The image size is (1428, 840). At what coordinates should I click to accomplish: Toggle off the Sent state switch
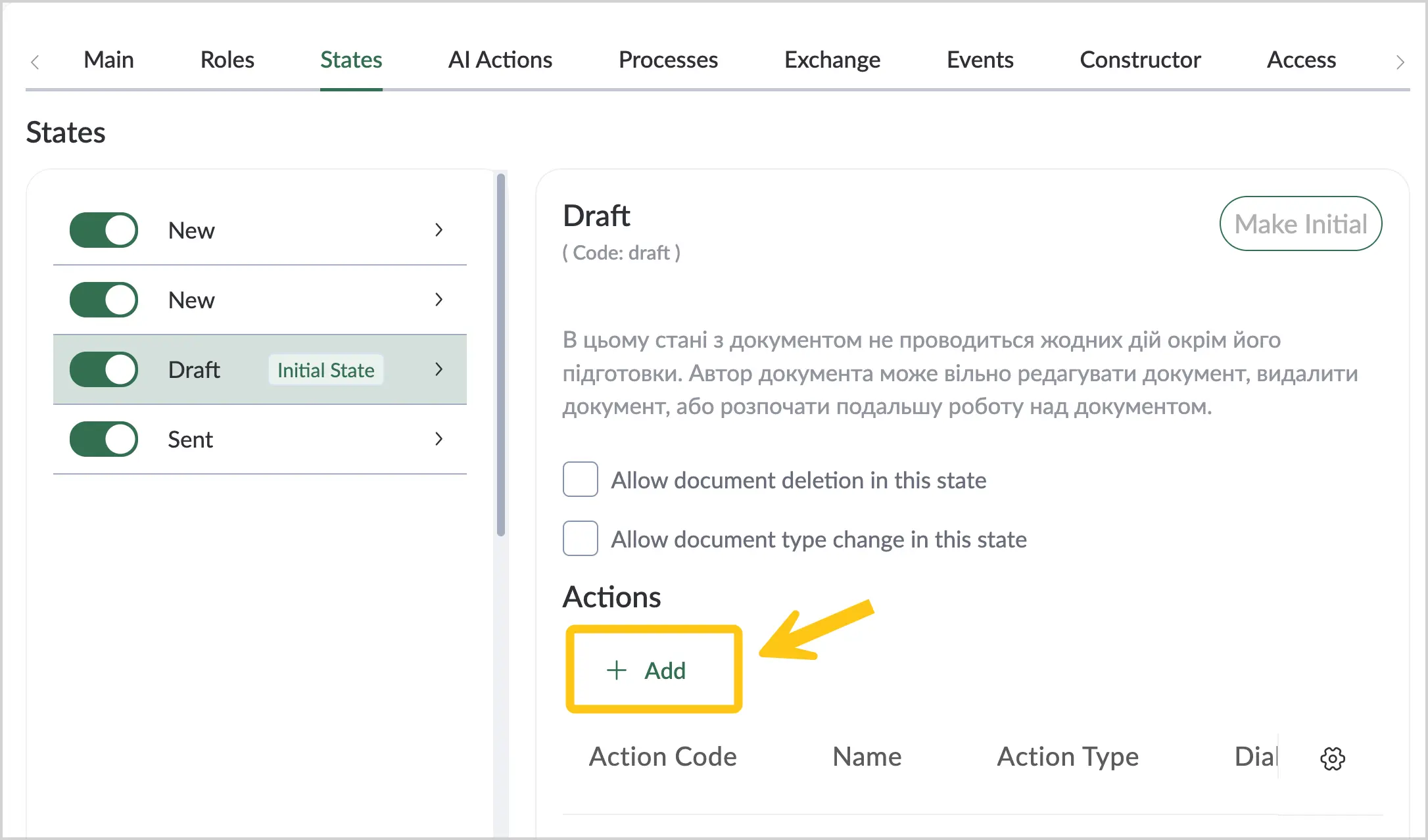tap(104, 439)
